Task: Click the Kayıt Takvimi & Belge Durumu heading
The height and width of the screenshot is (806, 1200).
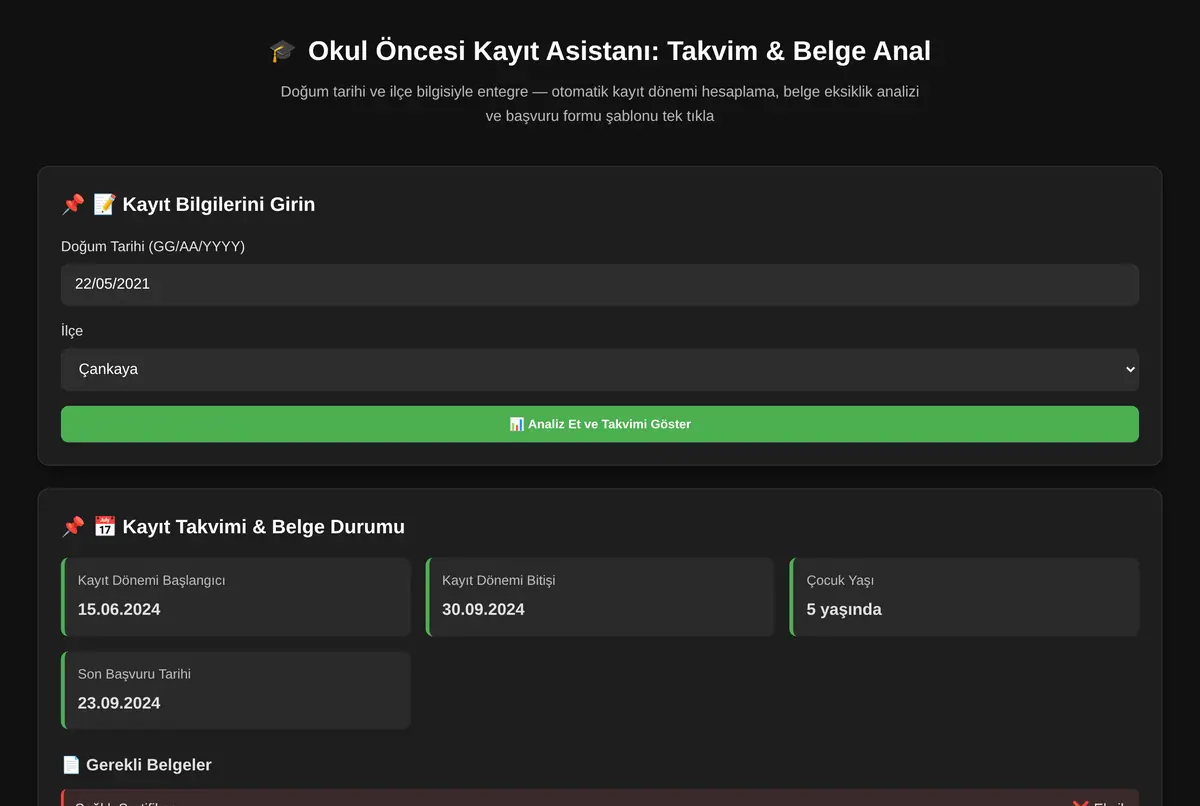Action: pos(264,526)
